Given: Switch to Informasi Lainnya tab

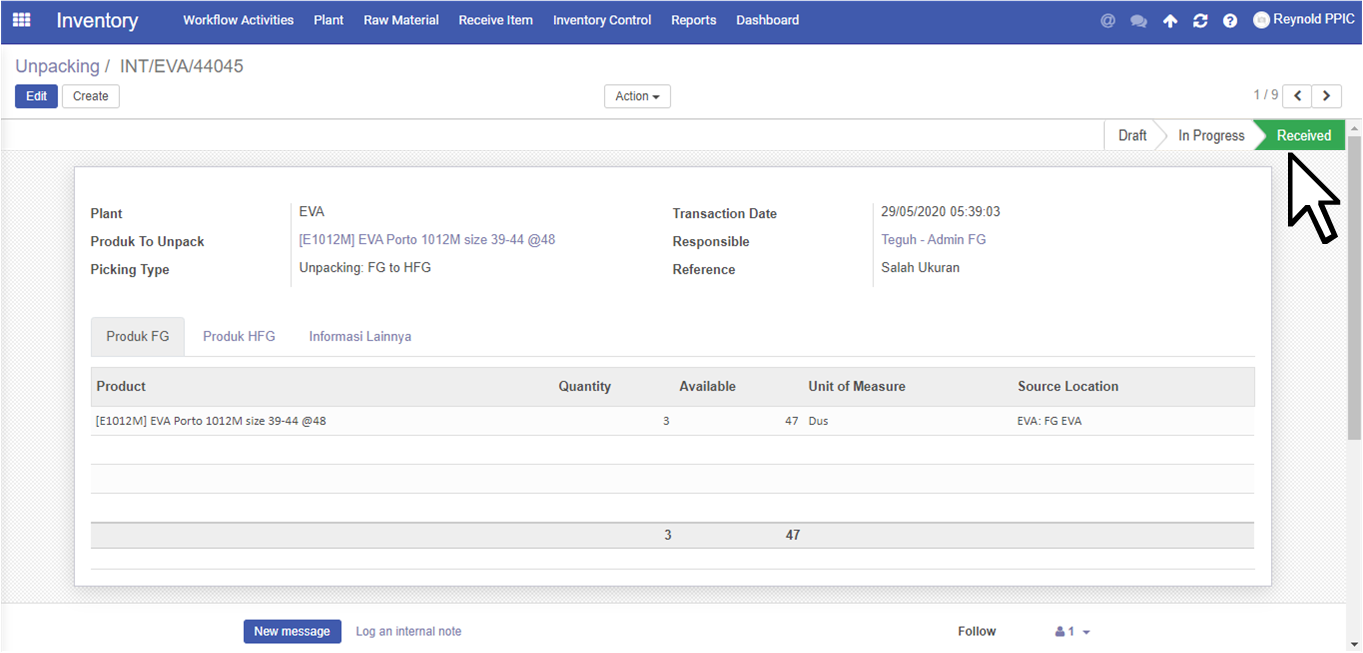Looking at the screenshot, I should tap(360, 337).
